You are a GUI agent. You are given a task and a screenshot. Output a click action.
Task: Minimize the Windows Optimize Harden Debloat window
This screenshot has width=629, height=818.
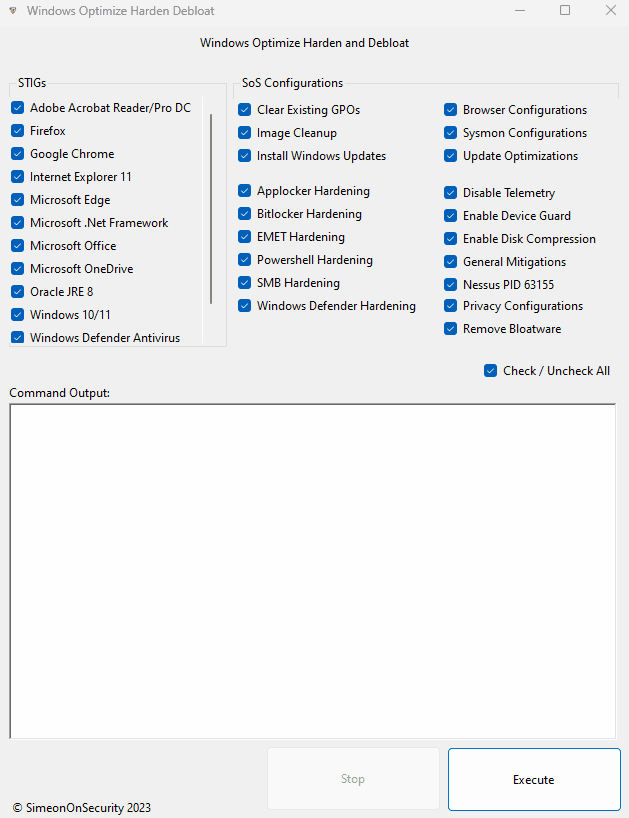pyautogui.click(x=520, y=10)
